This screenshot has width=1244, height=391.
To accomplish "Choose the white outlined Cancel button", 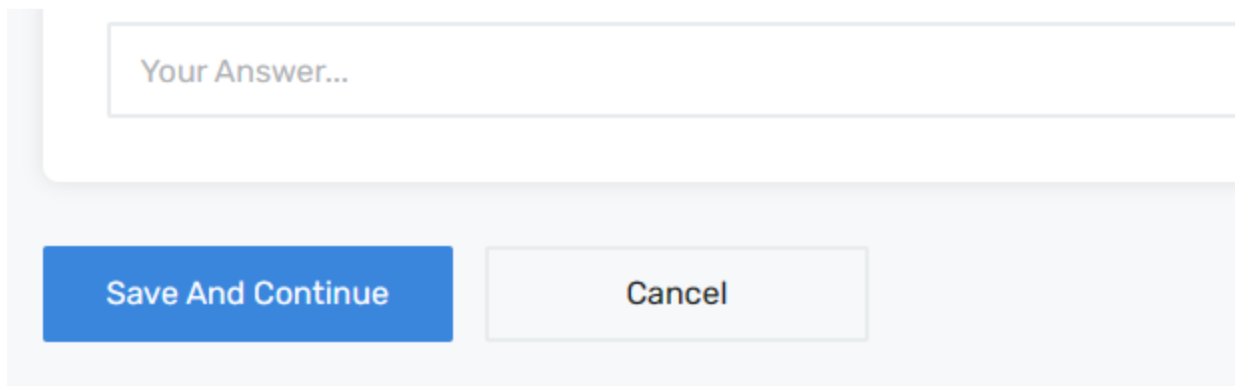I will coord(677,294).
